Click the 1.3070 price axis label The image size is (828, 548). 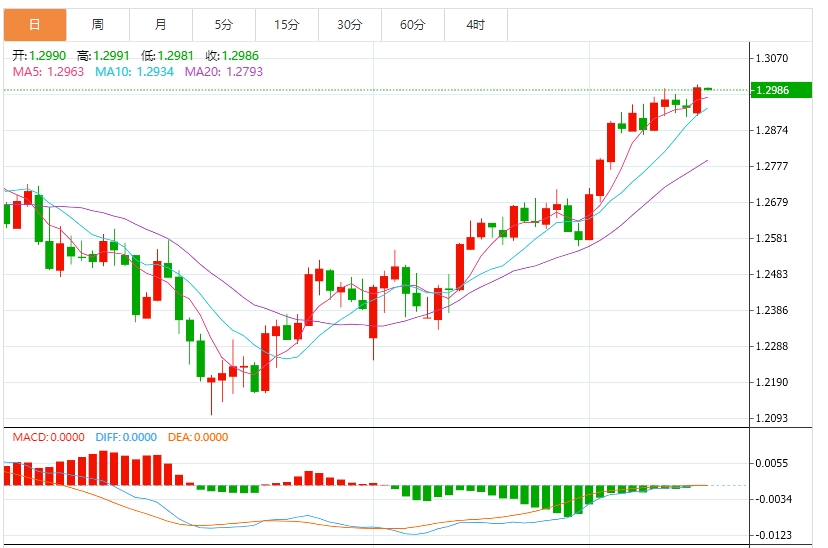tap(772, 58)
